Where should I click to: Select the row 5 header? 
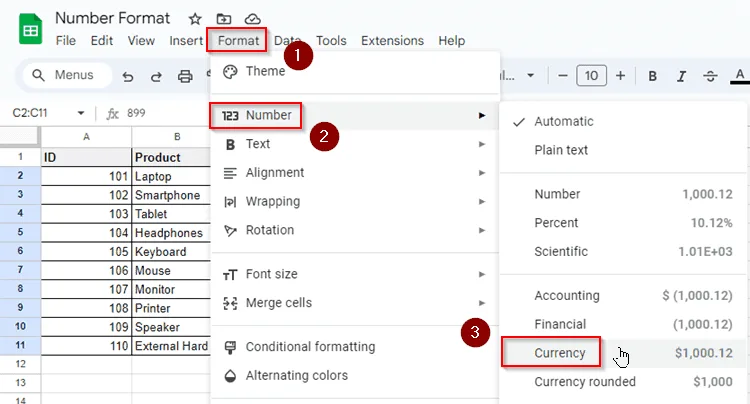(20, 232)
